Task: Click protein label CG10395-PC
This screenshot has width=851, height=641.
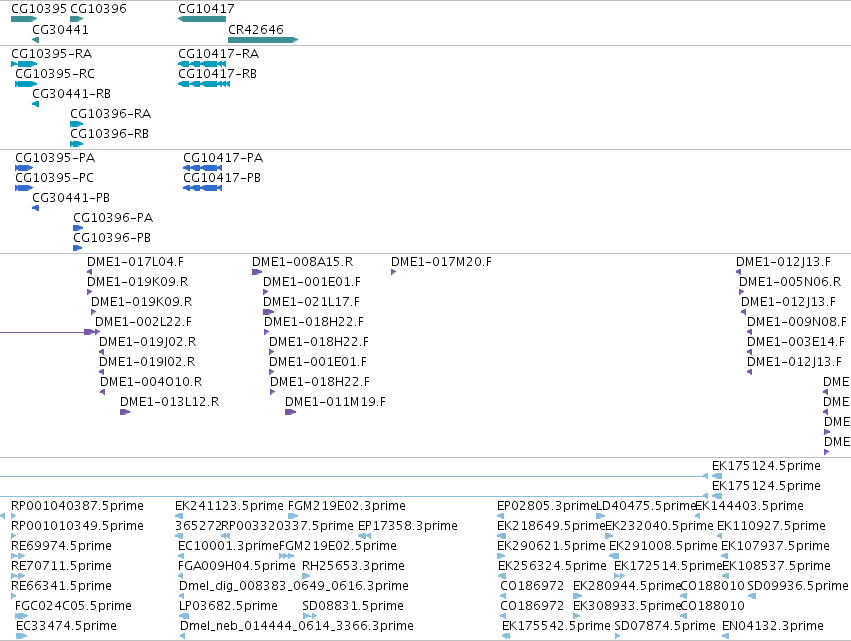Action: [54, 178]
